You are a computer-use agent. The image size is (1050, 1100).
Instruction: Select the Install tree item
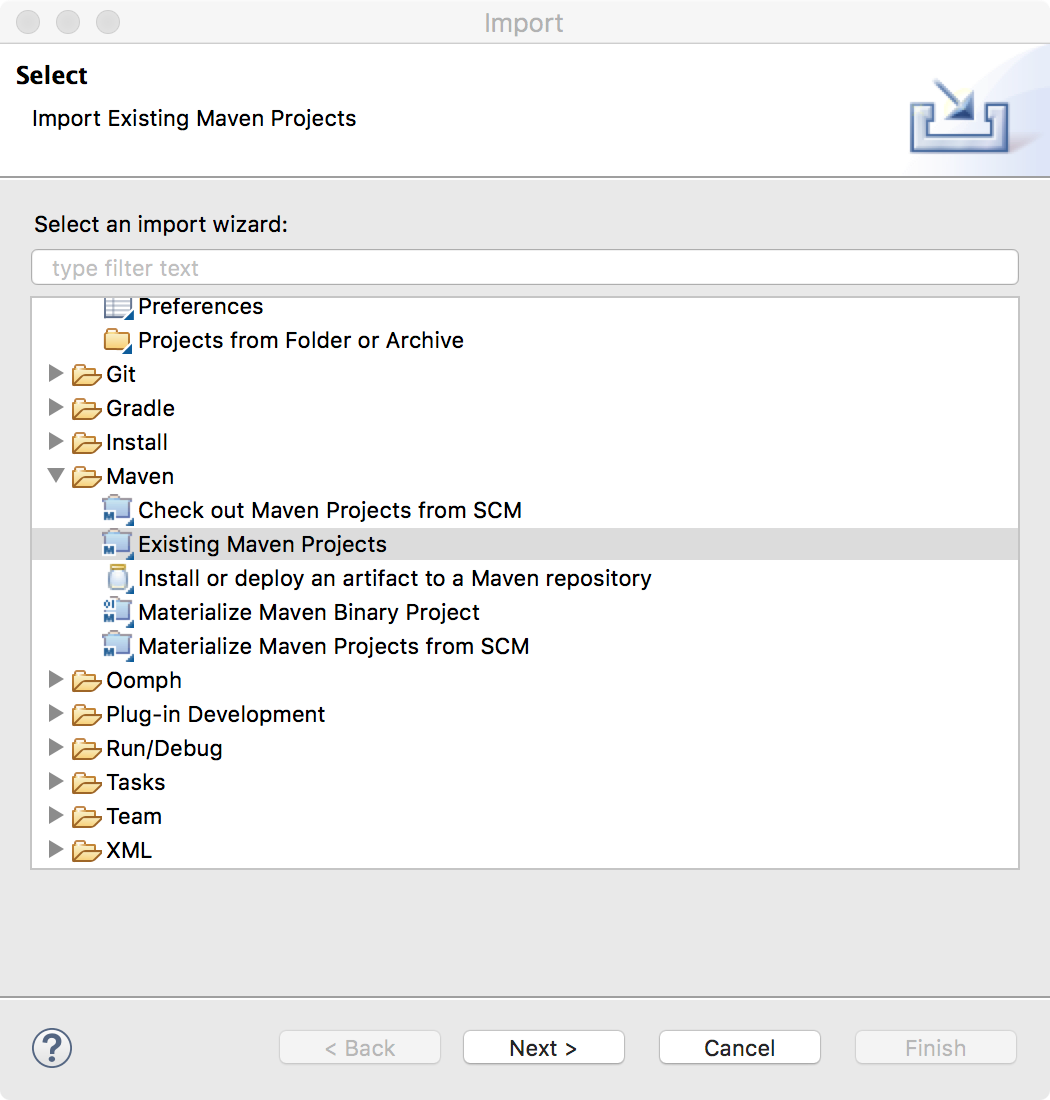point(136,442)
